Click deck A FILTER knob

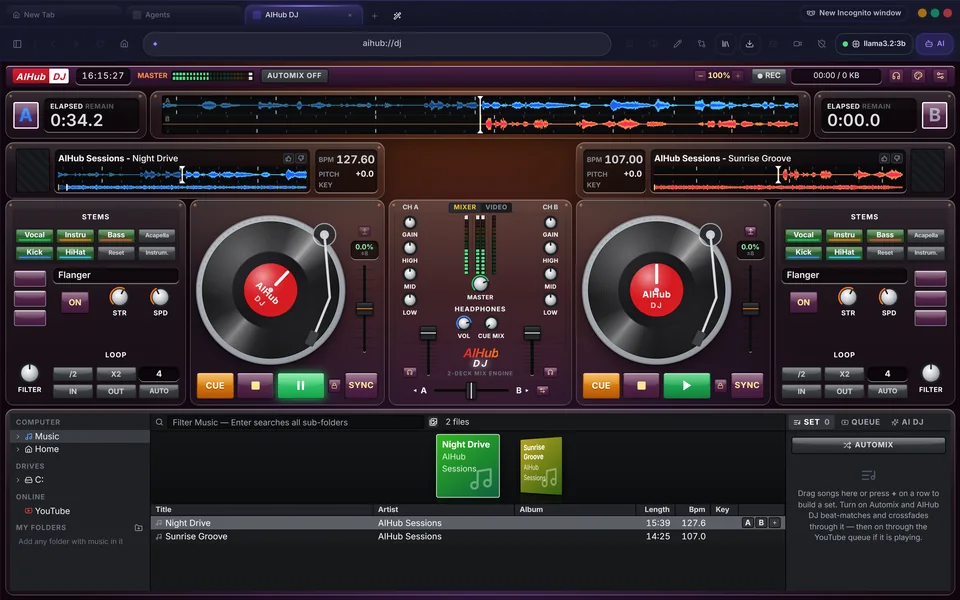tap(29, 373)
